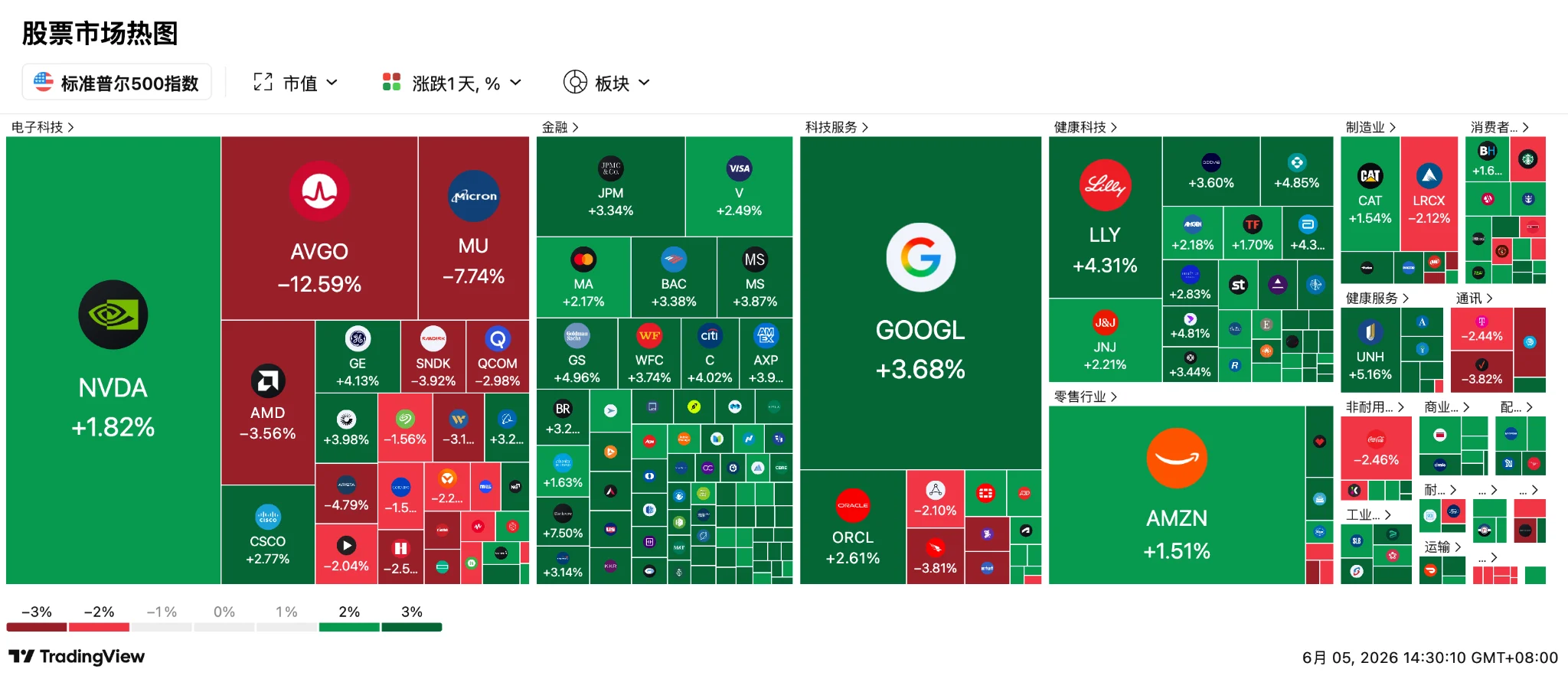Screen dimensions: 1568x679
Task: Select the Visa logo icon
Action: 739,168
